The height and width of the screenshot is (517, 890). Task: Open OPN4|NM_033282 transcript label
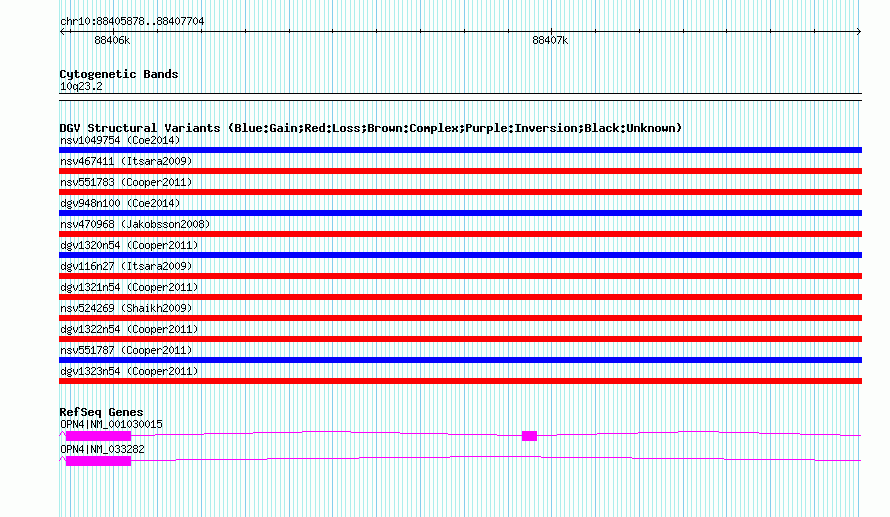tap(102, 449)
